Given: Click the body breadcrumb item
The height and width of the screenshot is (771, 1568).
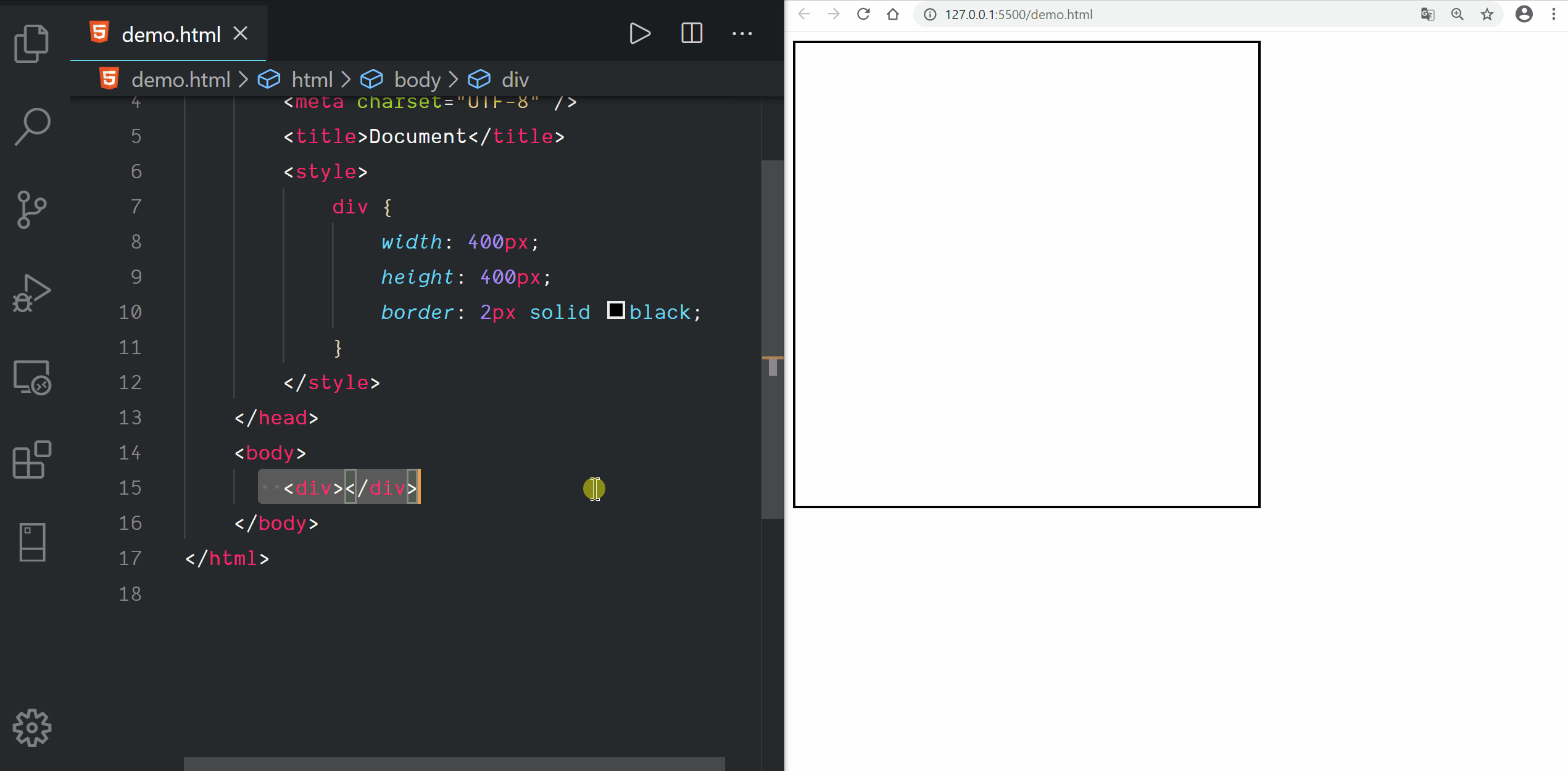Looking at the screenshot, I should [417, 80].
